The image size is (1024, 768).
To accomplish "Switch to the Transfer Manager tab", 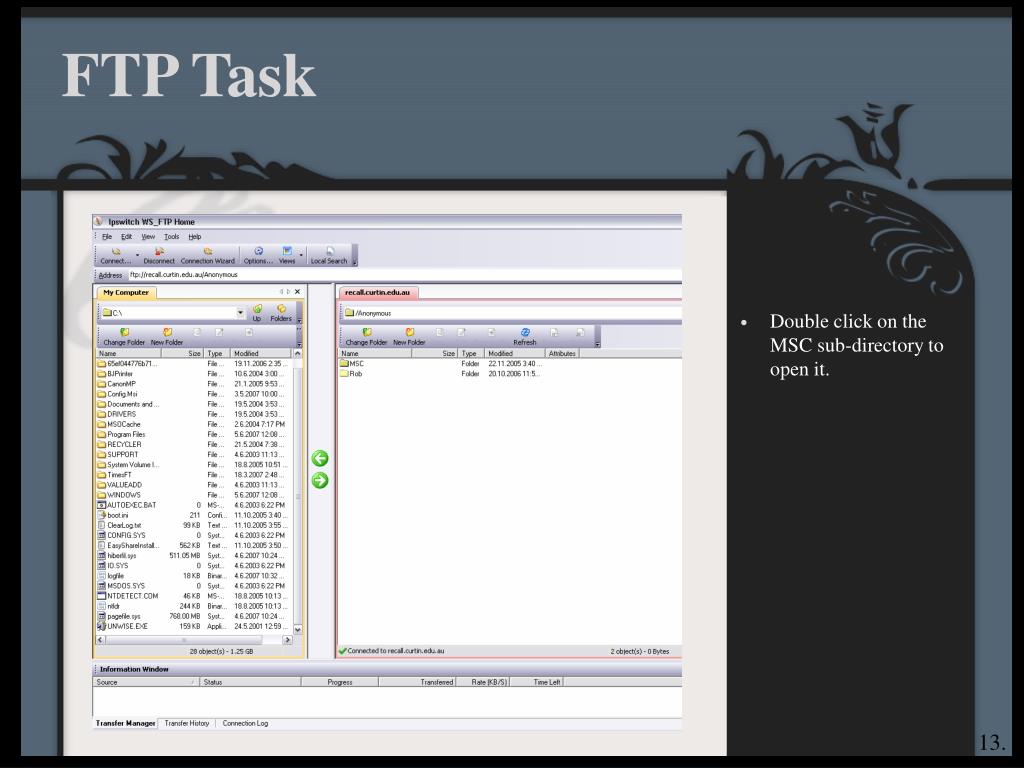I will pos(125,724).
